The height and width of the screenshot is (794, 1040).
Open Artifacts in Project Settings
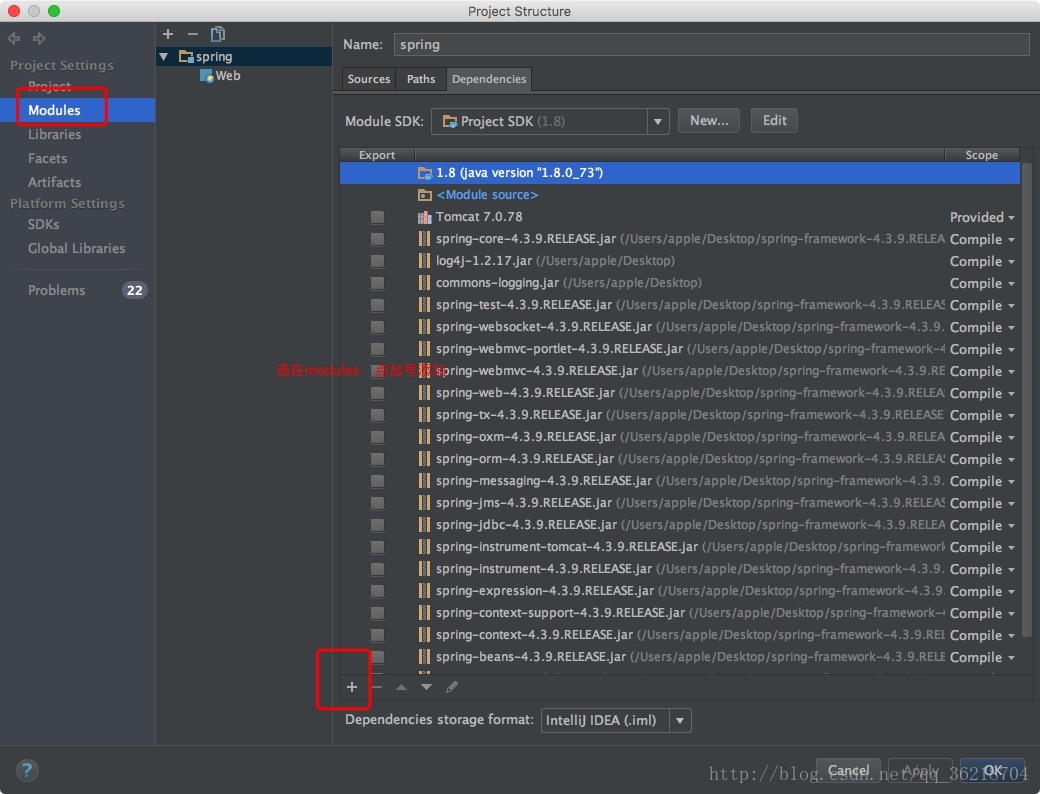(x=54, y=182)
